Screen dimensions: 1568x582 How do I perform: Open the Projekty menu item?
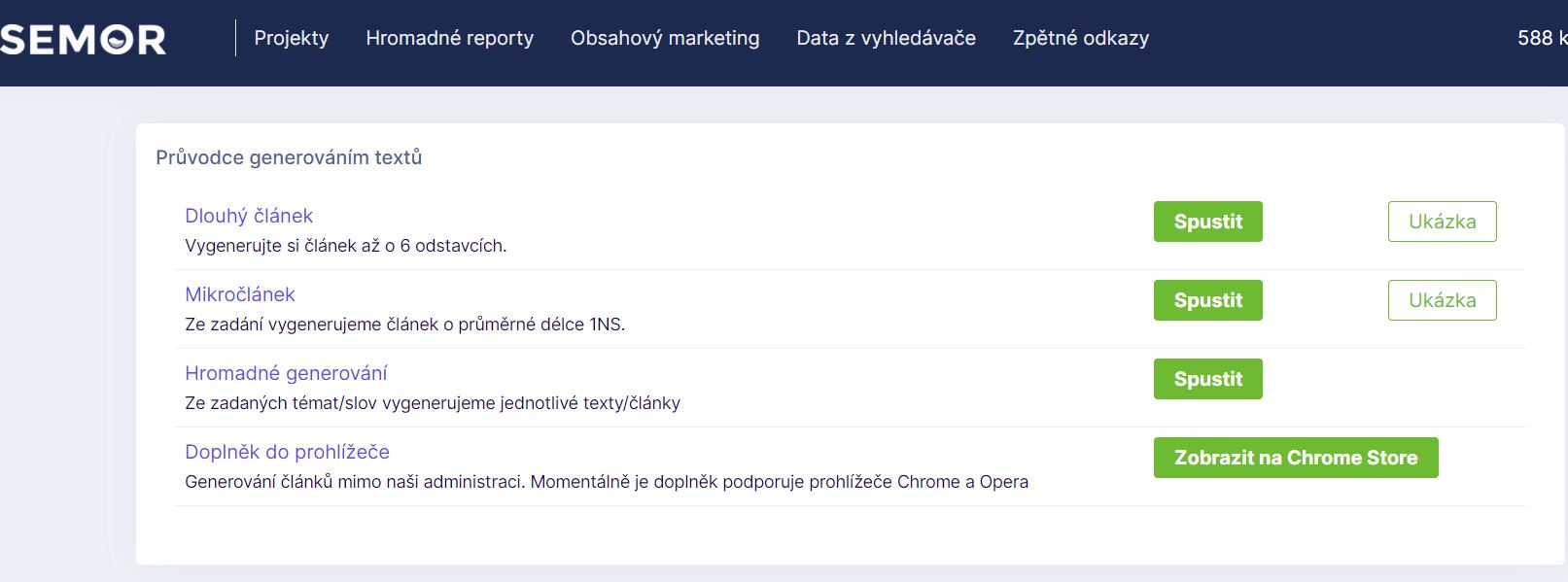click(x=291, y=38)
